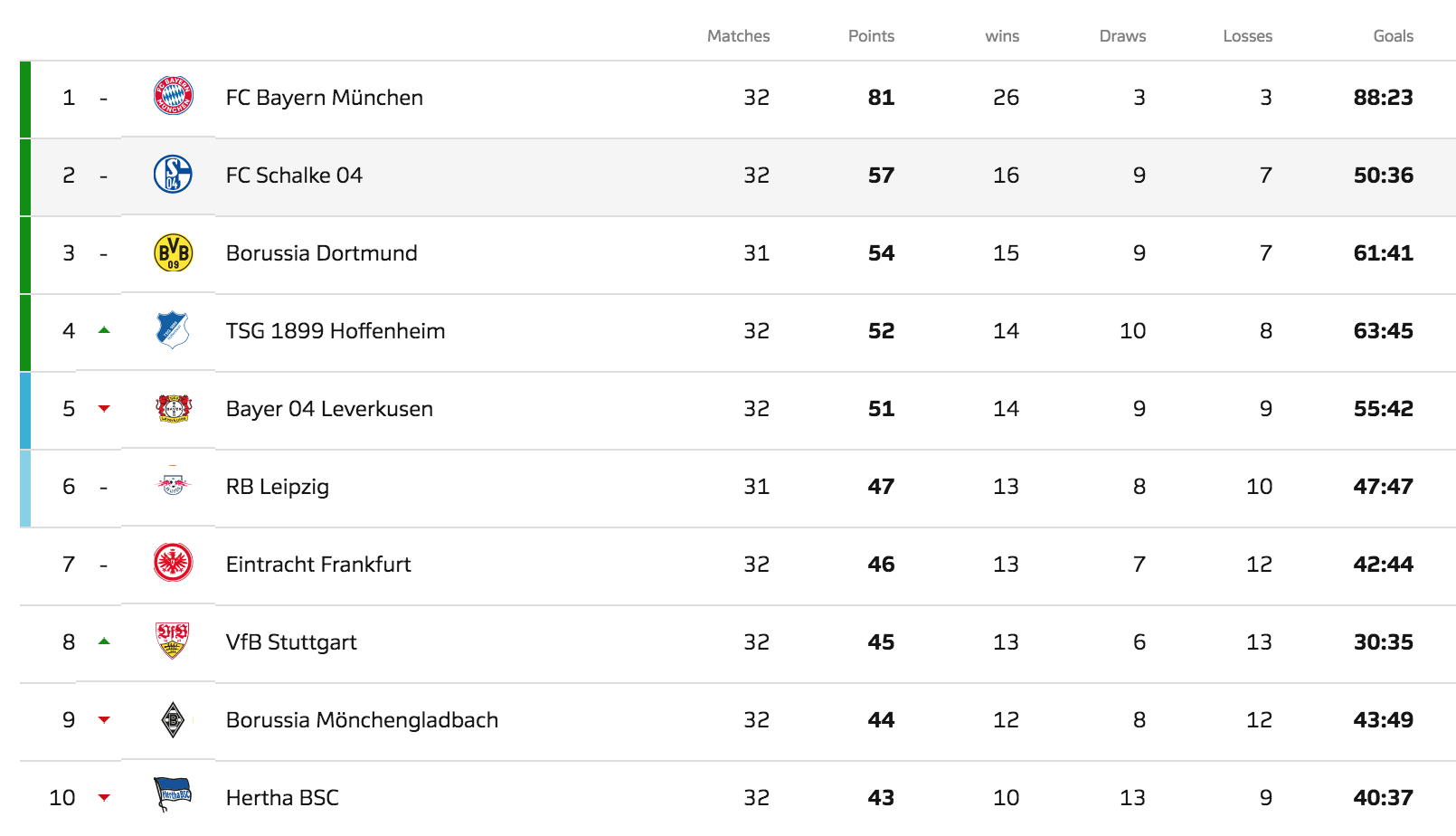
Task: Click the FC Bayern München club crest
Action: point(173,96)
